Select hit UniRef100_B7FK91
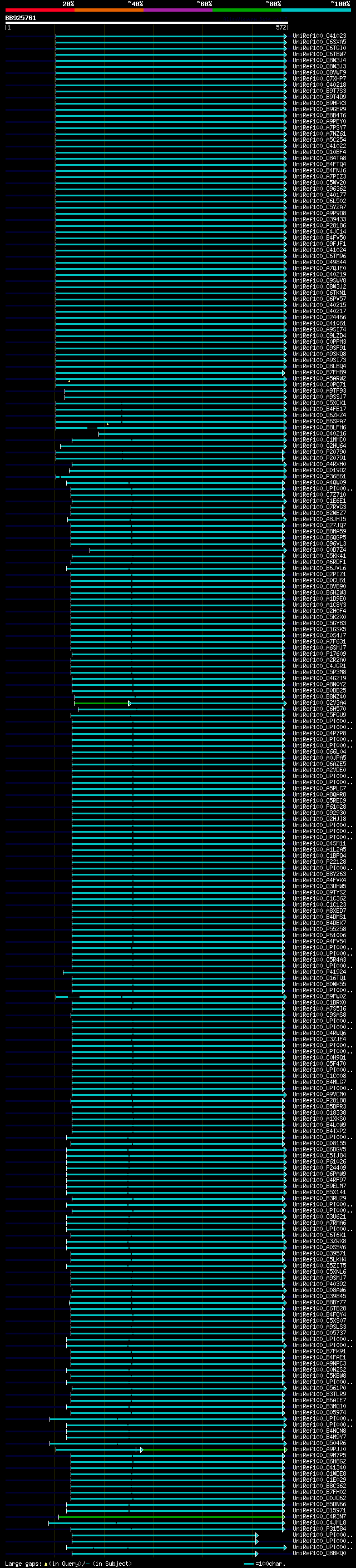This screenshot has width=356, height=1568. [x=319, y=1351]
